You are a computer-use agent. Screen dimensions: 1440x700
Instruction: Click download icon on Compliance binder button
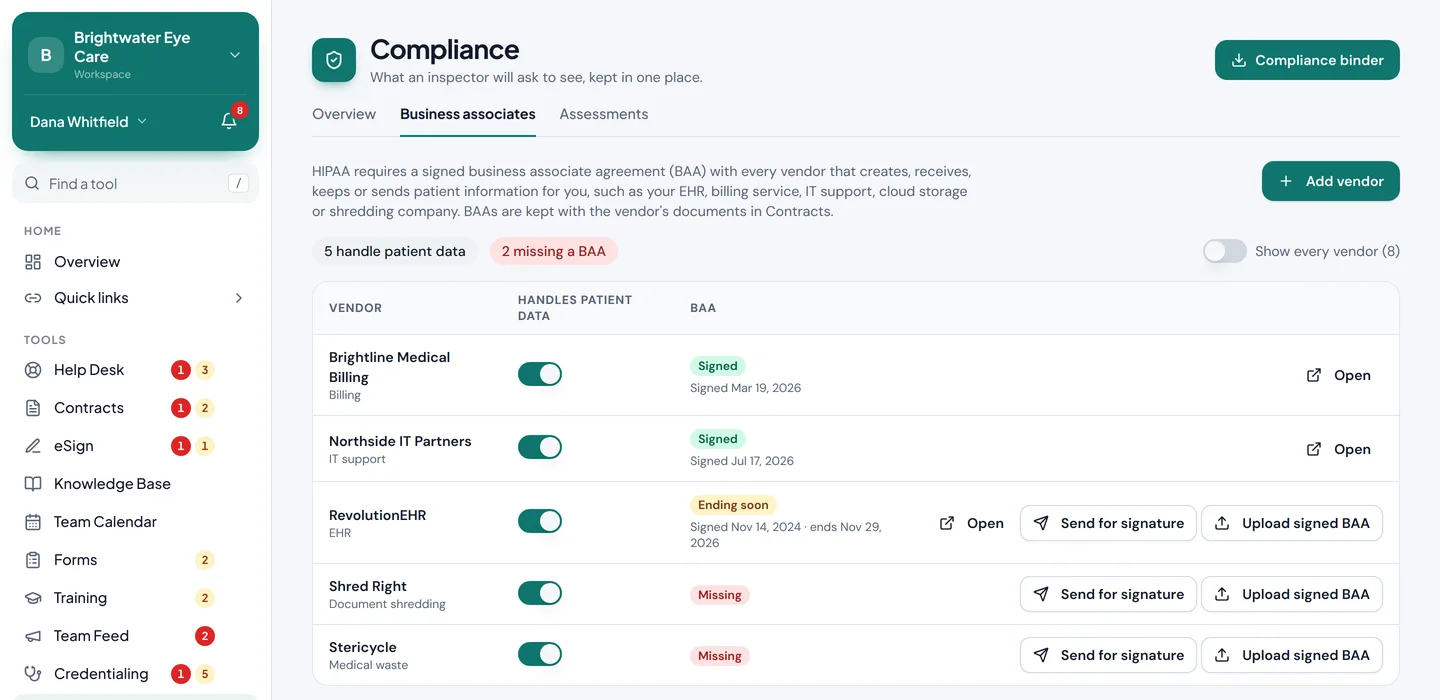[1239, 60]
